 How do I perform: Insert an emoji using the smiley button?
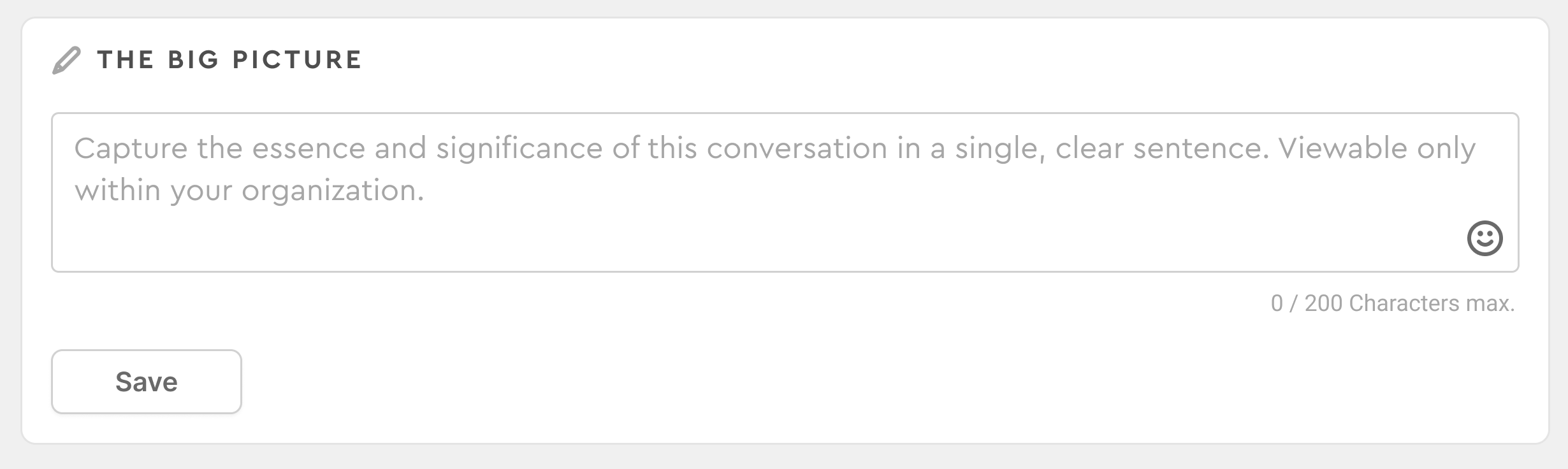(1485, 238)
